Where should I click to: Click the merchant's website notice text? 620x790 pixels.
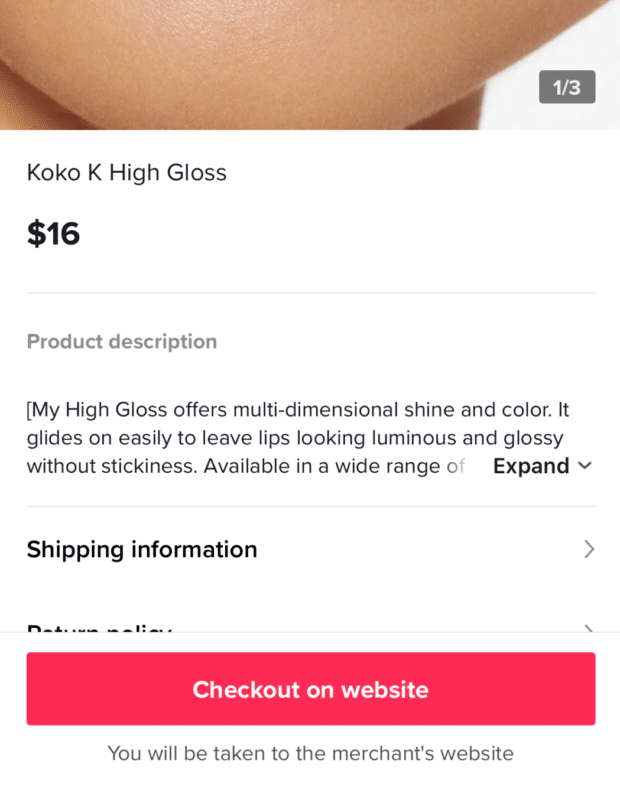click(x=310, y=753)
